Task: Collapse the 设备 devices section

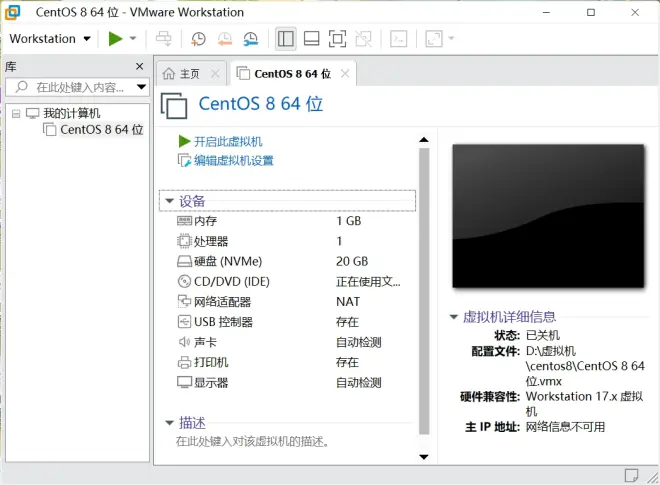Action: click(169, 201)
